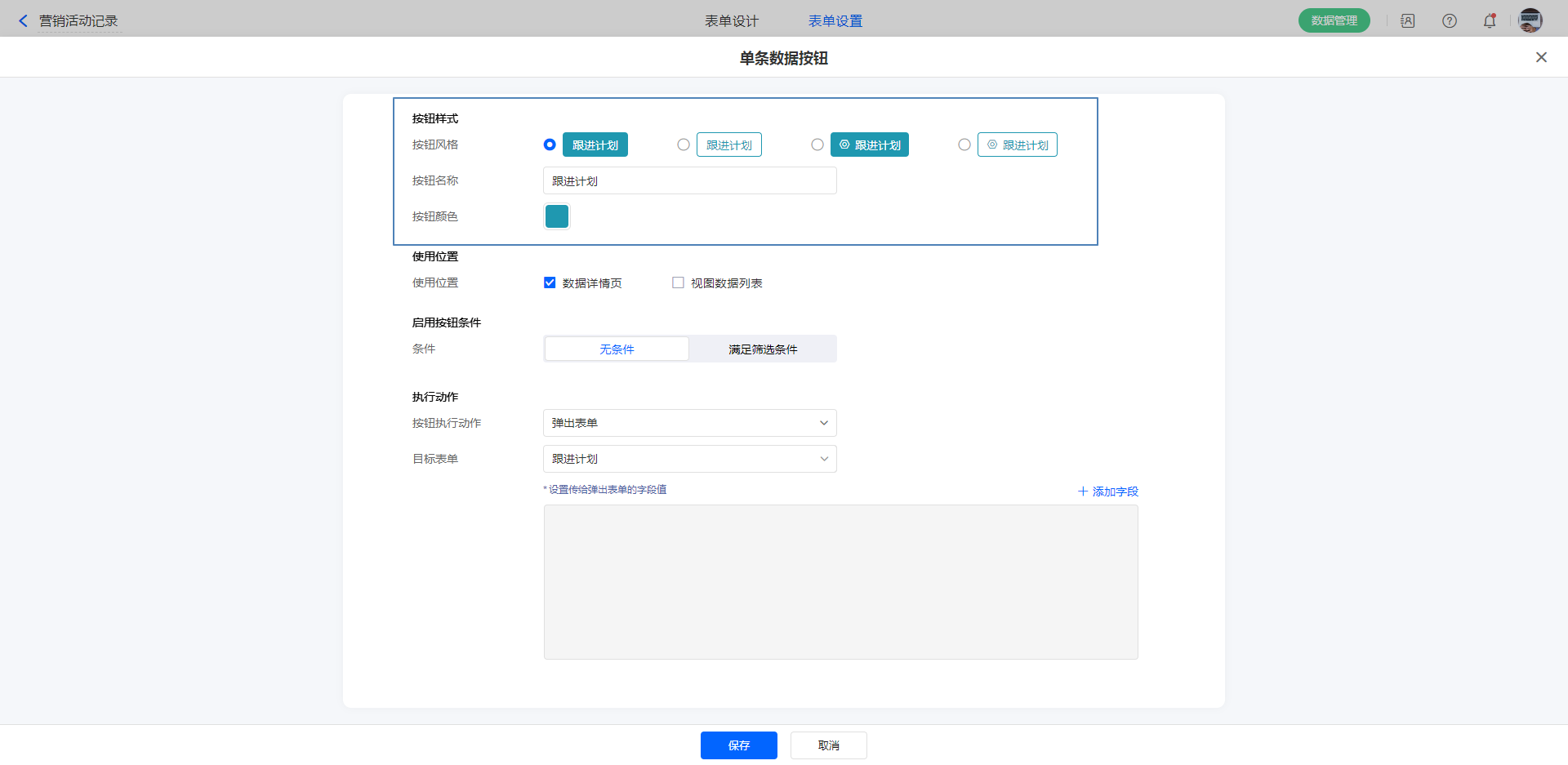The image size is (1568, 765).
Task: Click the plus icon for 添加字段
Action: coord(1083,491)
